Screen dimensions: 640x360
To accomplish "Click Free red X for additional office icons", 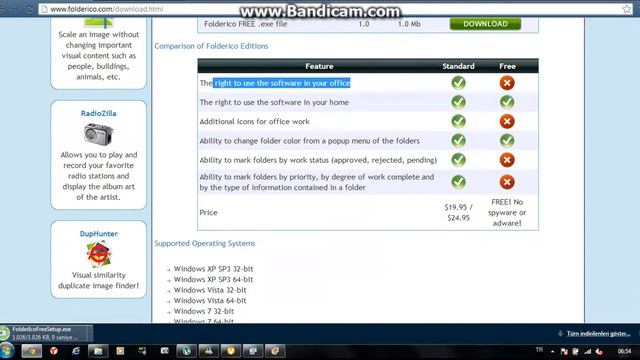I will tap(507, 121).
